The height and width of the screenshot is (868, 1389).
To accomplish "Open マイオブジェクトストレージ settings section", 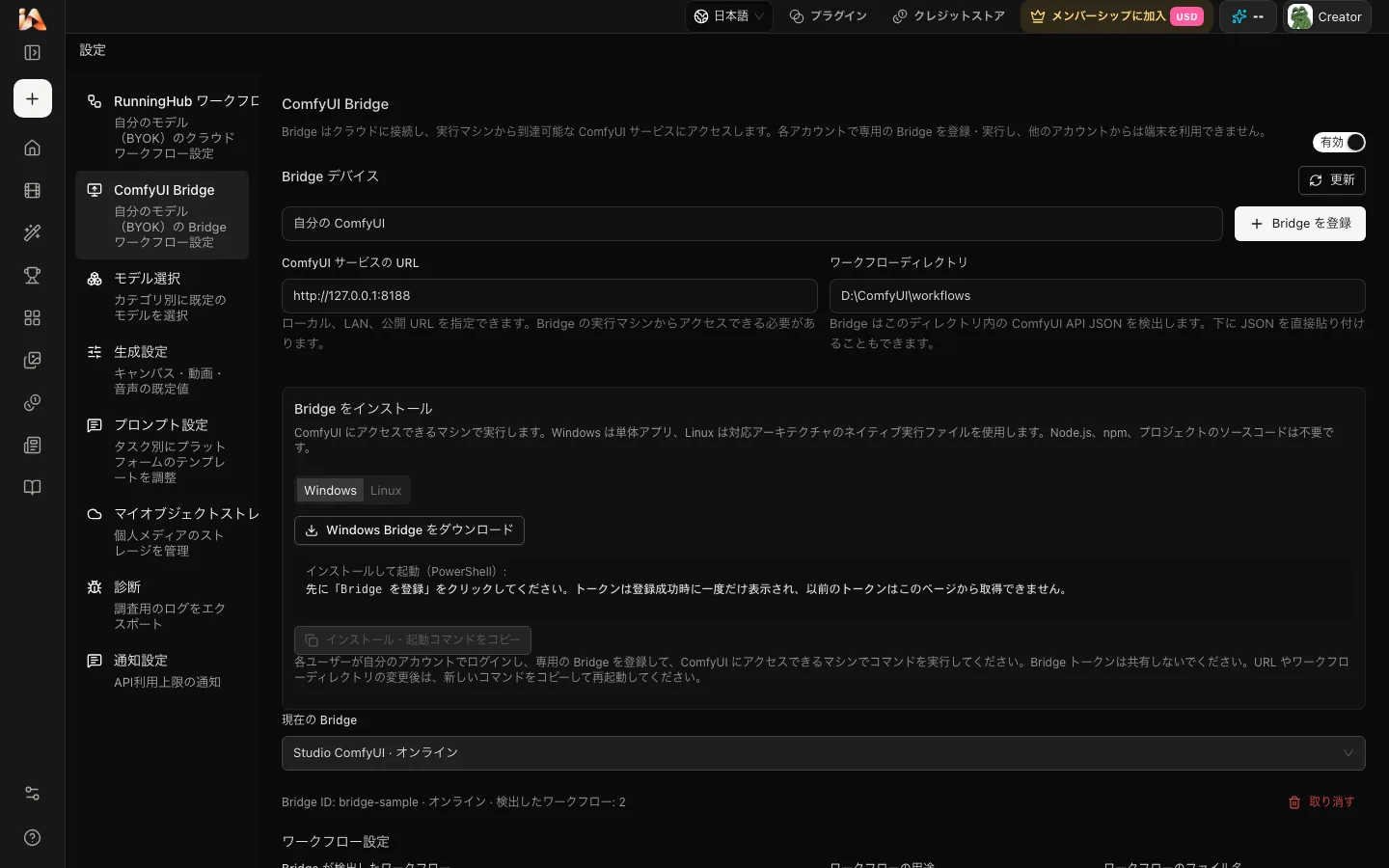I will click(162, 531).
